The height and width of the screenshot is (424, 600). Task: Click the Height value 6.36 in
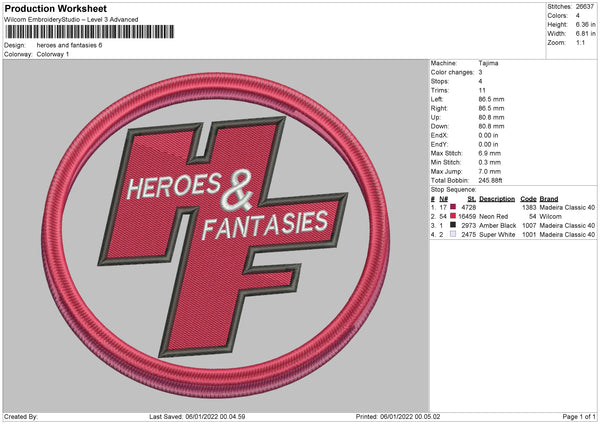pyautogui.click(x=585, y=24)
